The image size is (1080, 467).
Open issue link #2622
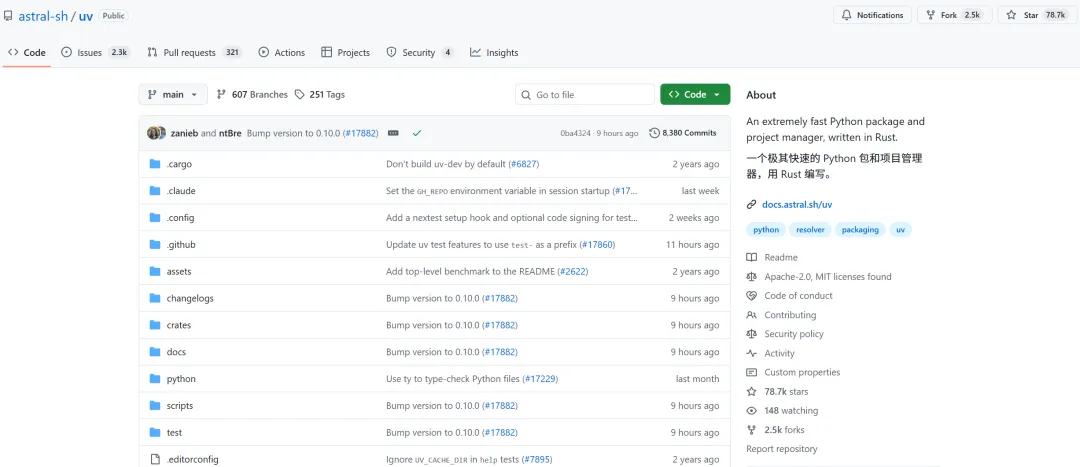click(x=572, y=271)
